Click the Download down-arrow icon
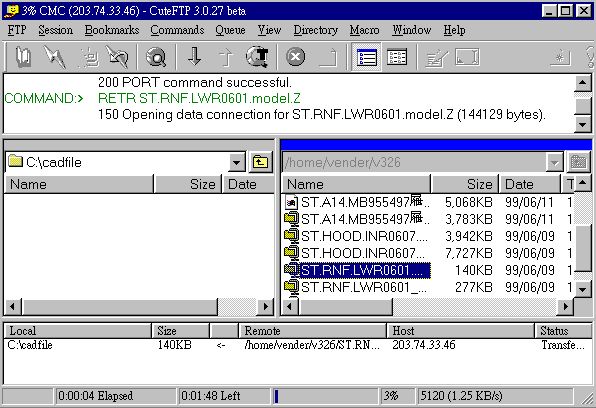This screenshot has height=408, width=596. pyautogui.click(x=195, y=57)
